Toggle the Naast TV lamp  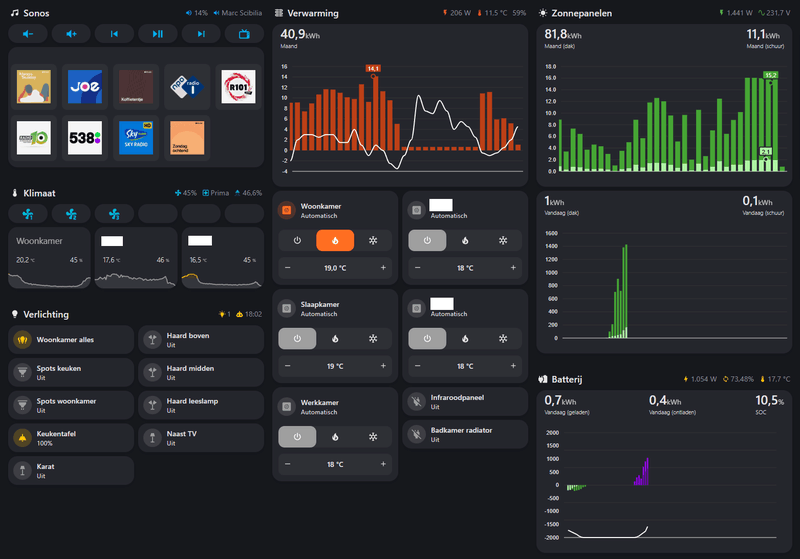click(x=201, y=438)
